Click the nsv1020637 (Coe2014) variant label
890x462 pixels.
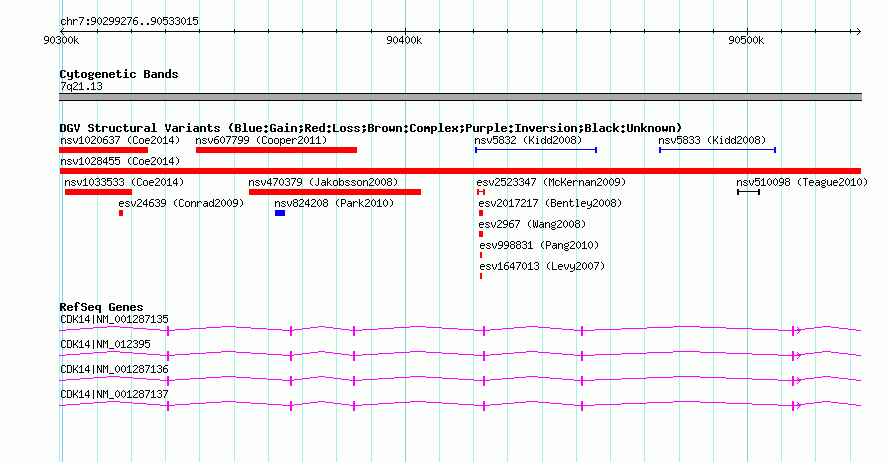coord(120,140)
